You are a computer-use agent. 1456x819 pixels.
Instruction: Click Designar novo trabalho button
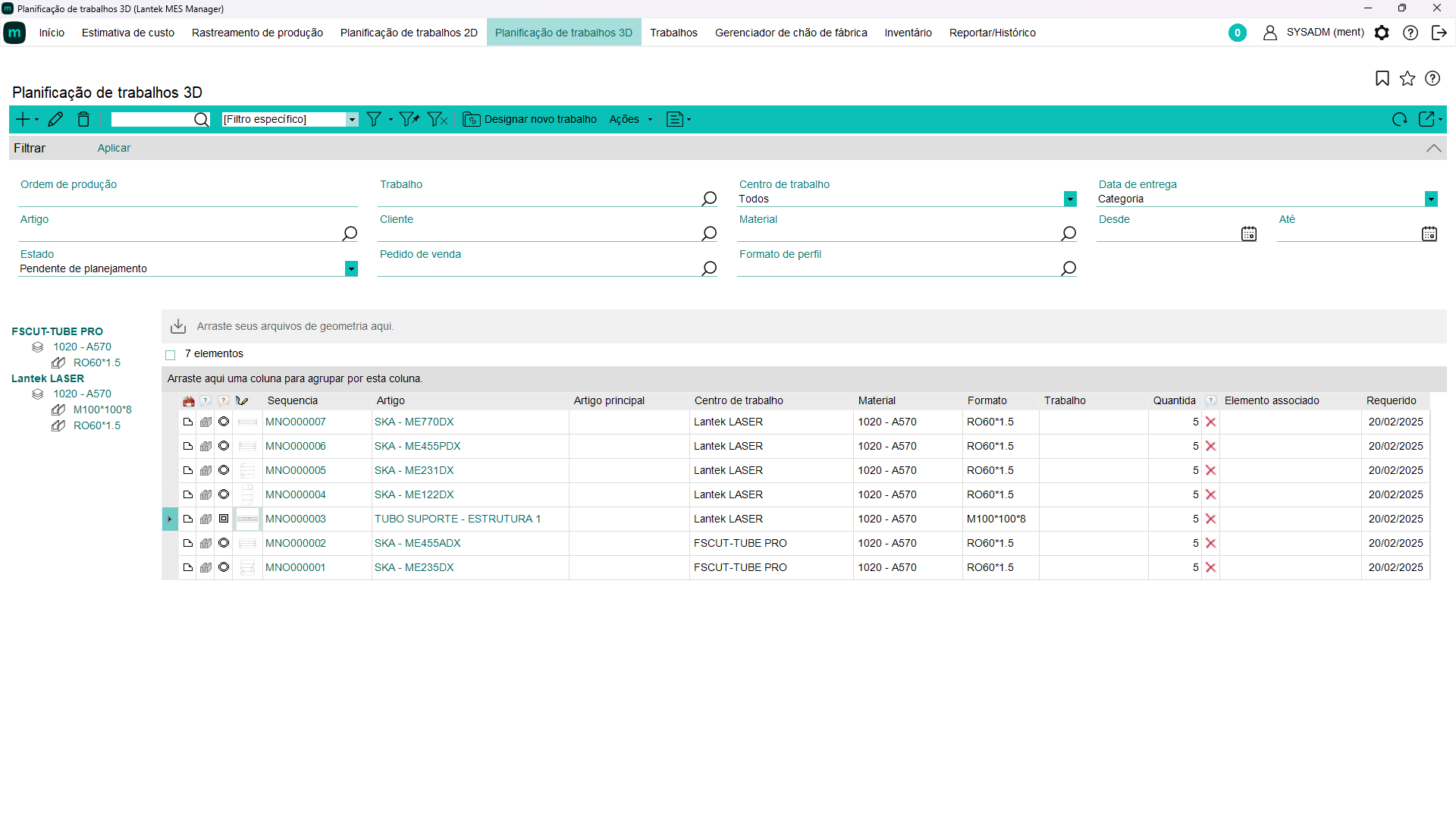(529, 119)
